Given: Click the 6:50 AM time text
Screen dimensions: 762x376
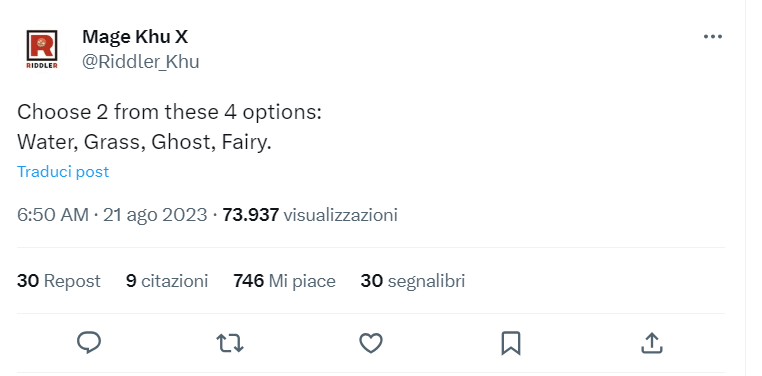Looking at the screenshot, I should click(x=52, y=215).
